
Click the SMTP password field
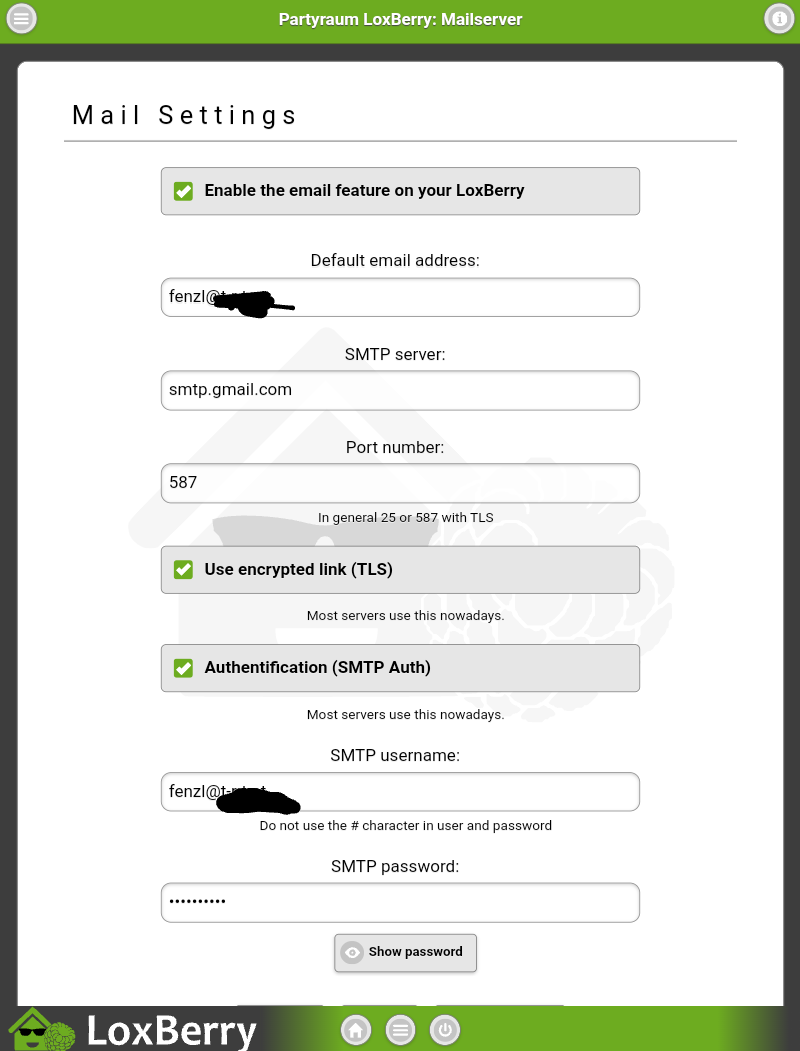pos(400,902)
